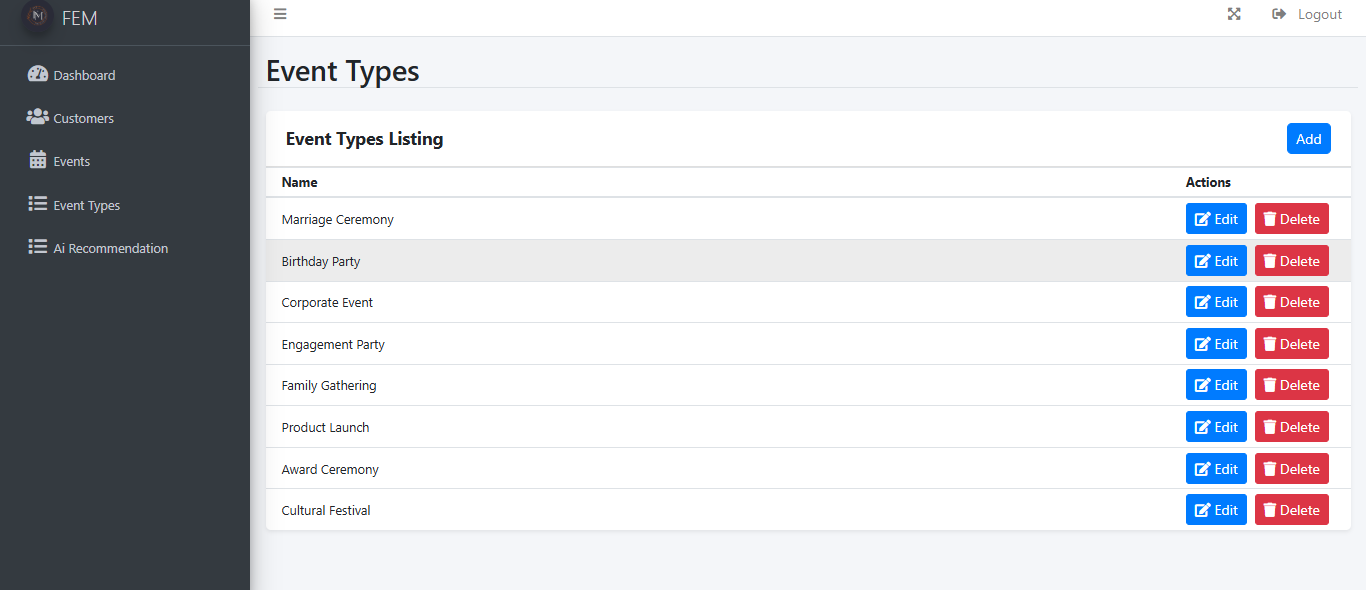1366x590 pixels.
Task: Click the Dashboard gauge icon
Action: (x=38, y=74)
